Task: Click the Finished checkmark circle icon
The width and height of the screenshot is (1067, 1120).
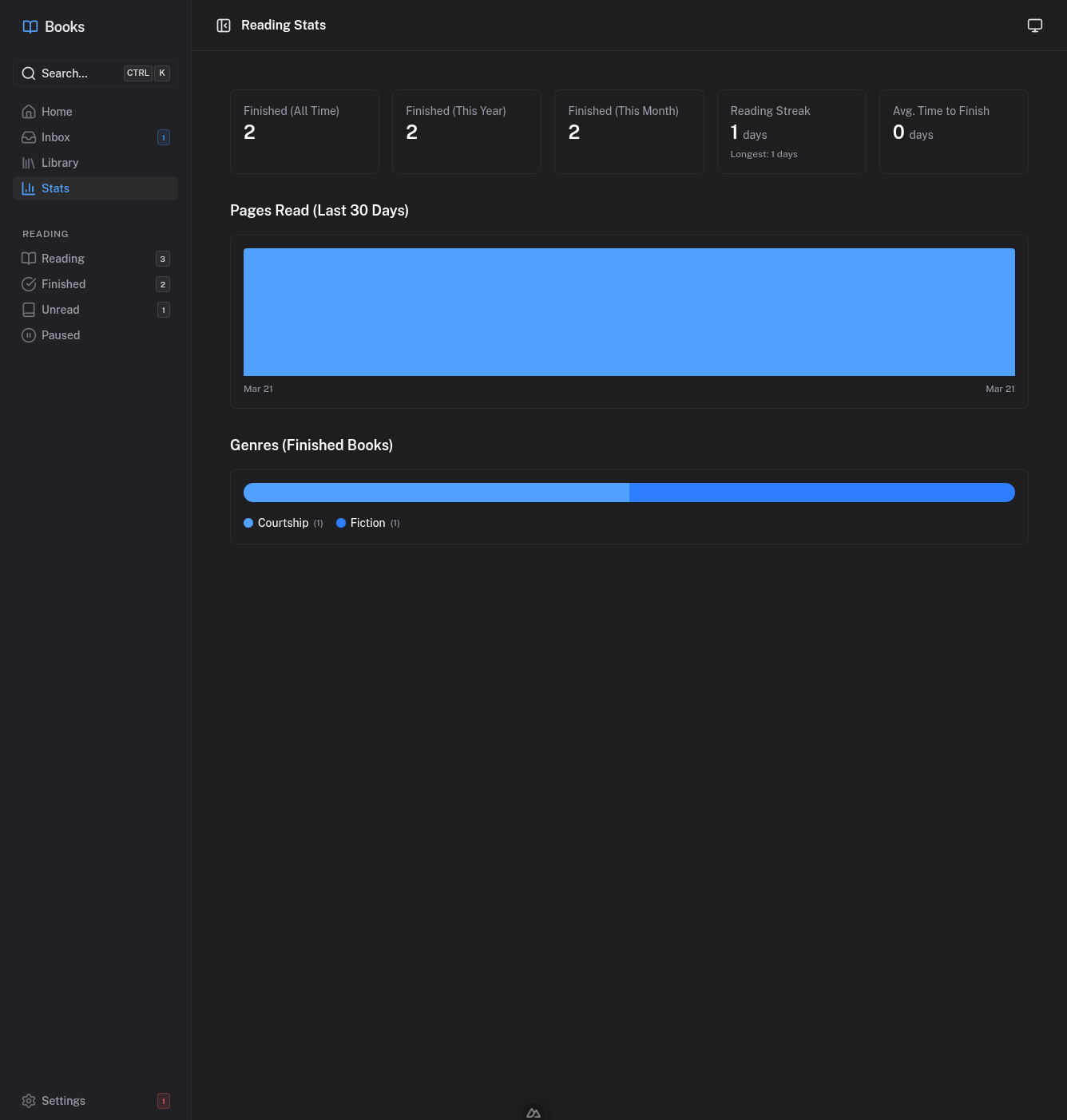Action: point(29,284)
